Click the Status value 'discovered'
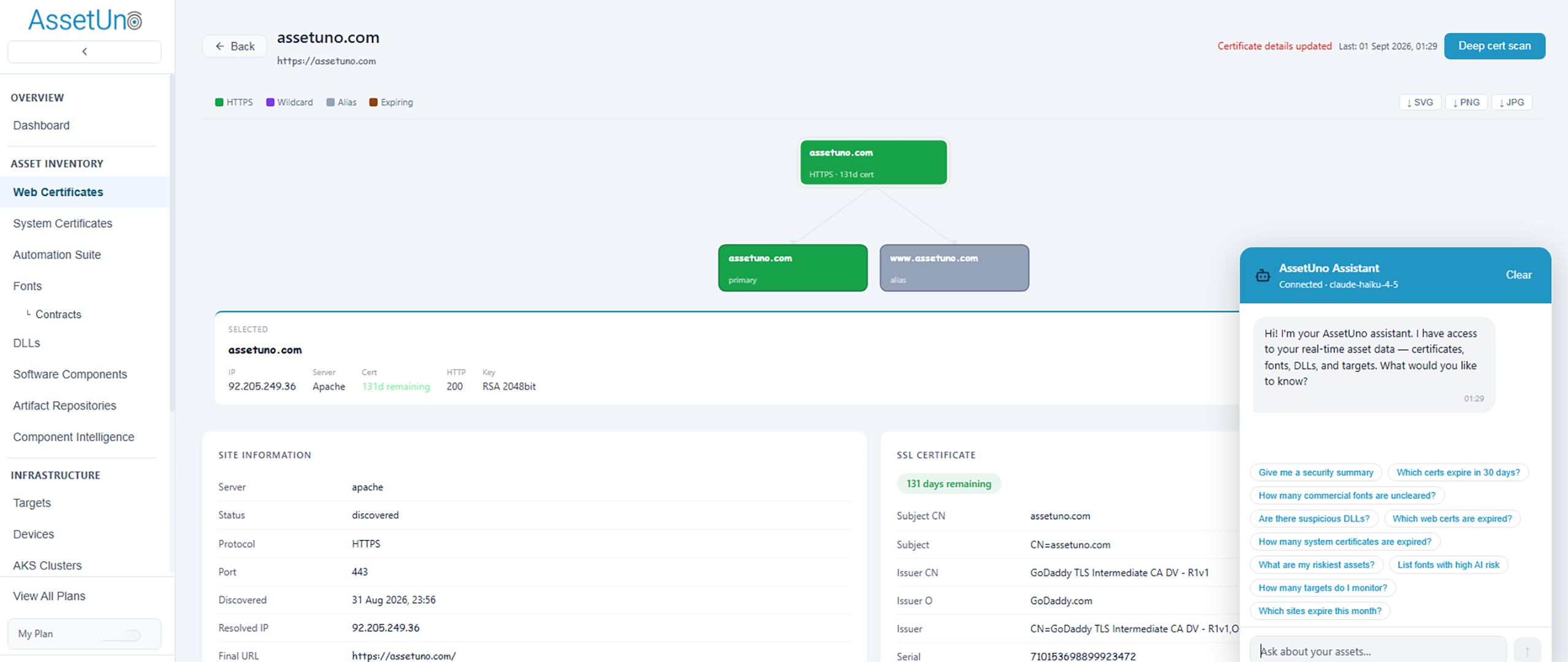The image size is (1568, 662). click(375, 515)
